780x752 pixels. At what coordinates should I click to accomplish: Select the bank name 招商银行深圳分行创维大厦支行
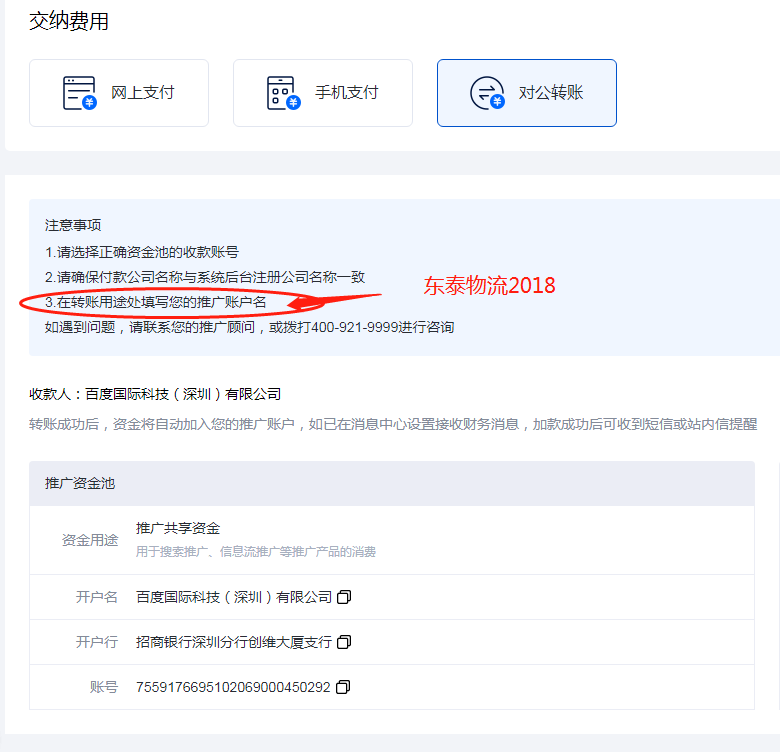click(233, 642)
